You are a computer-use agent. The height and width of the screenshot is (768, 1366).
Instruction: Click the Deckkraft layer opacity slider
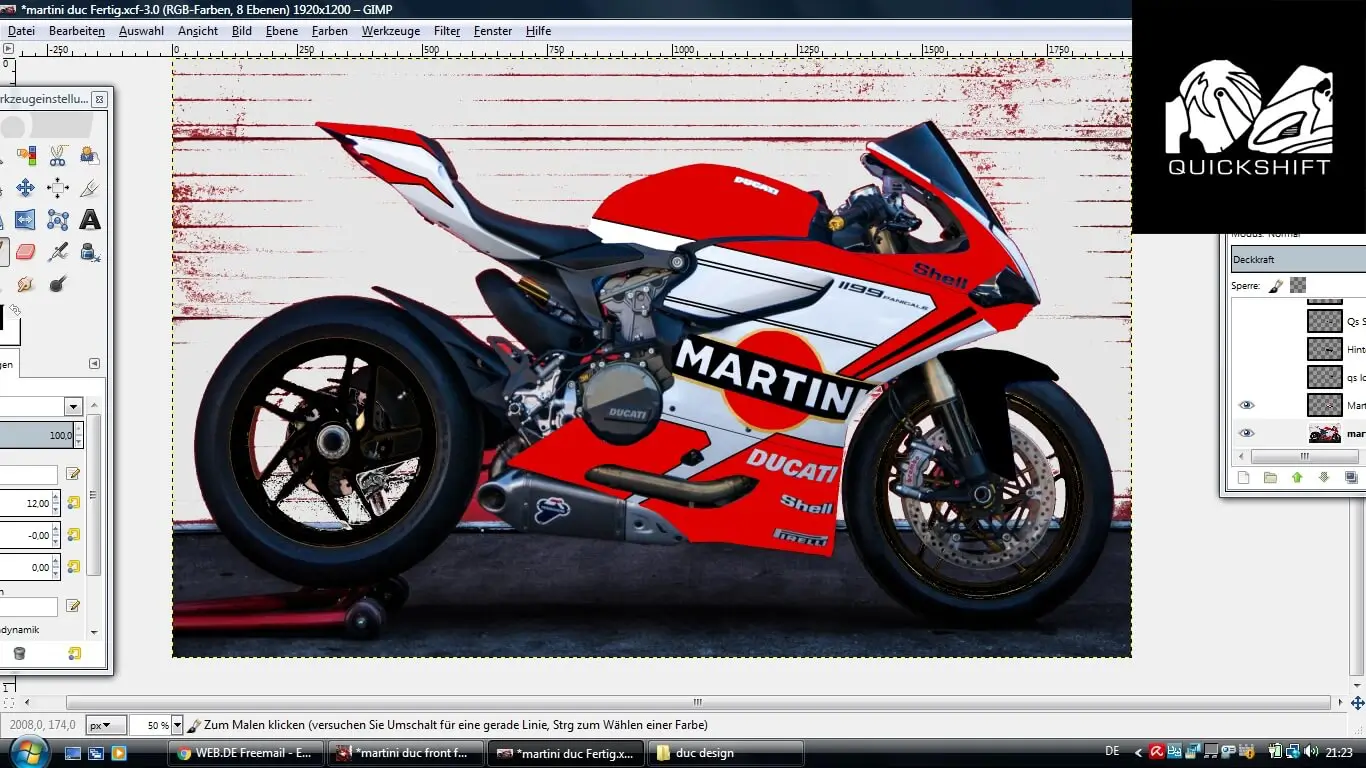[x=1298, y=259]
